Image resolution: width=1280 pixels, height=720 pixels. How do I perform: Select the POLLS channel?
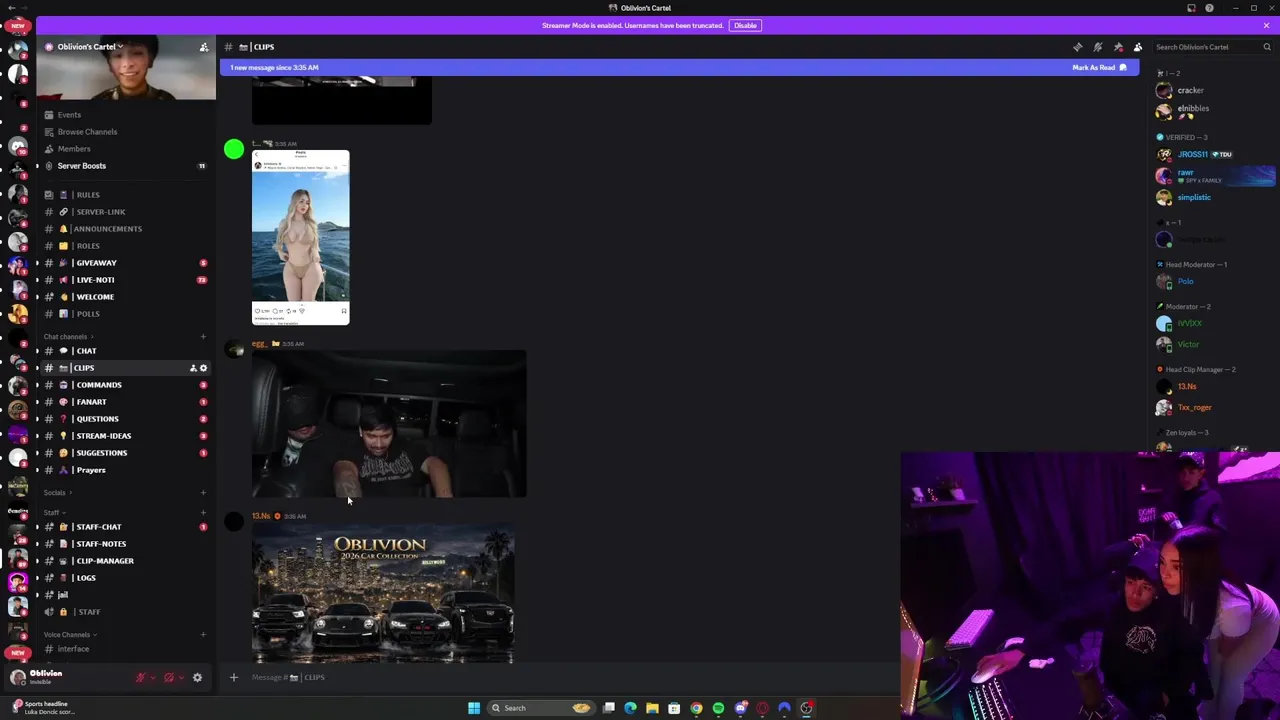pos(125,314)
